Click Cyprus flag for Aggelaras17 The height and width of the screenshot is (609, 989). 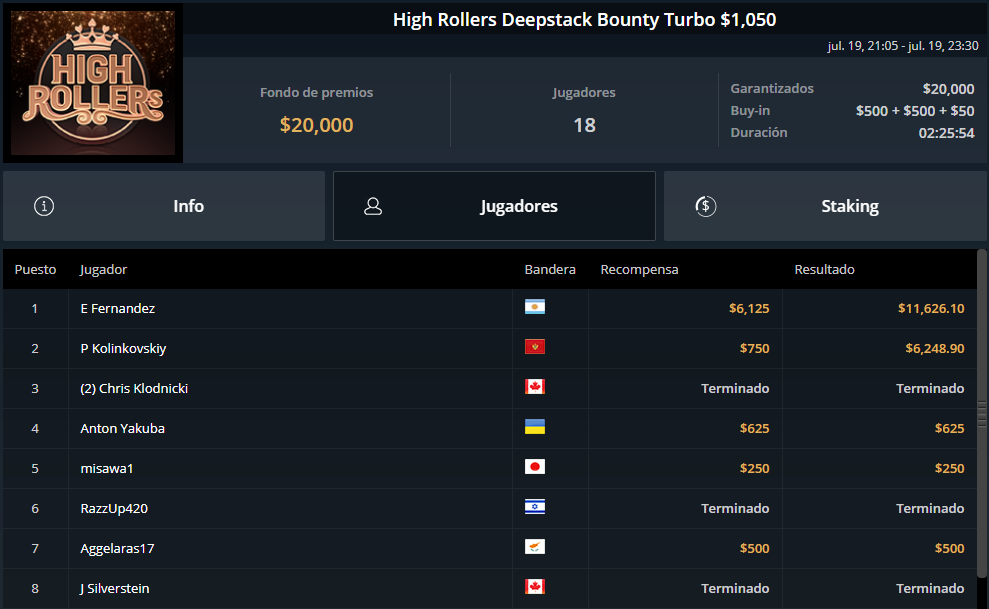click(x=535, y=547)
